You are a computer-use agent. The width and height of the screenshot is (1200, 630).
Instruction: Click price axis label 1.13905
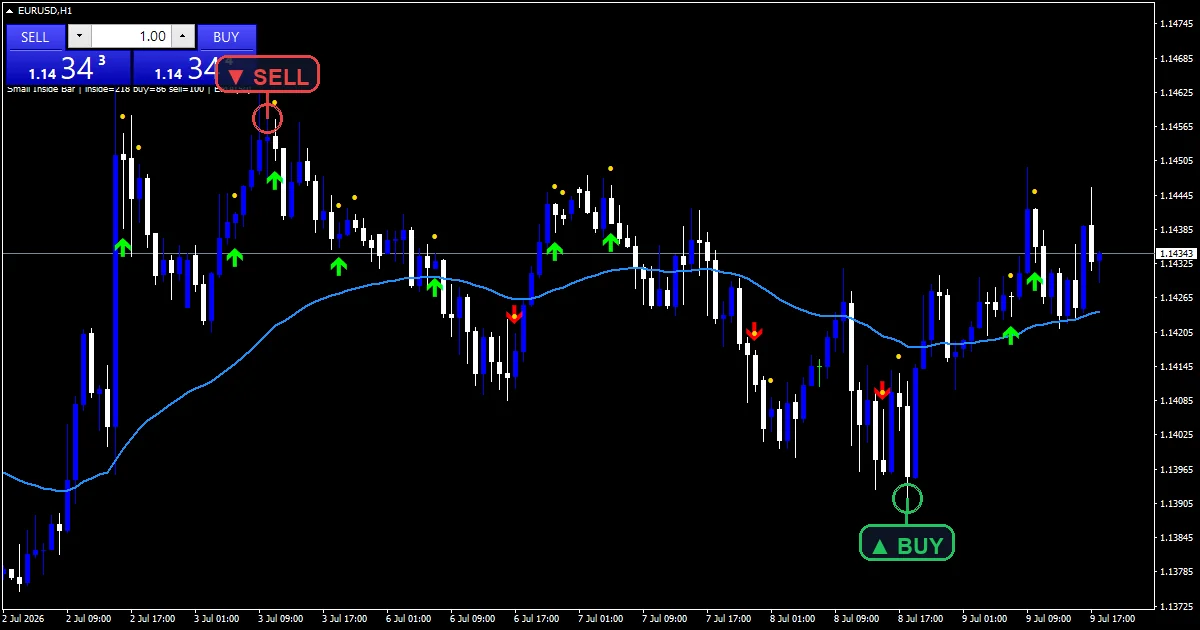pos(1179,503)
